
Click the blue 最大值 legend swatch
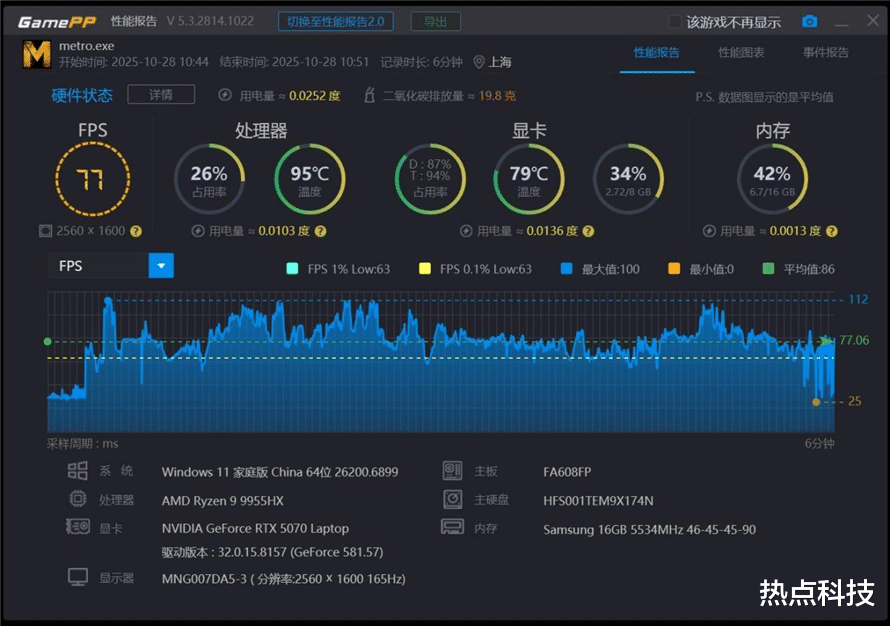[566, 268]
